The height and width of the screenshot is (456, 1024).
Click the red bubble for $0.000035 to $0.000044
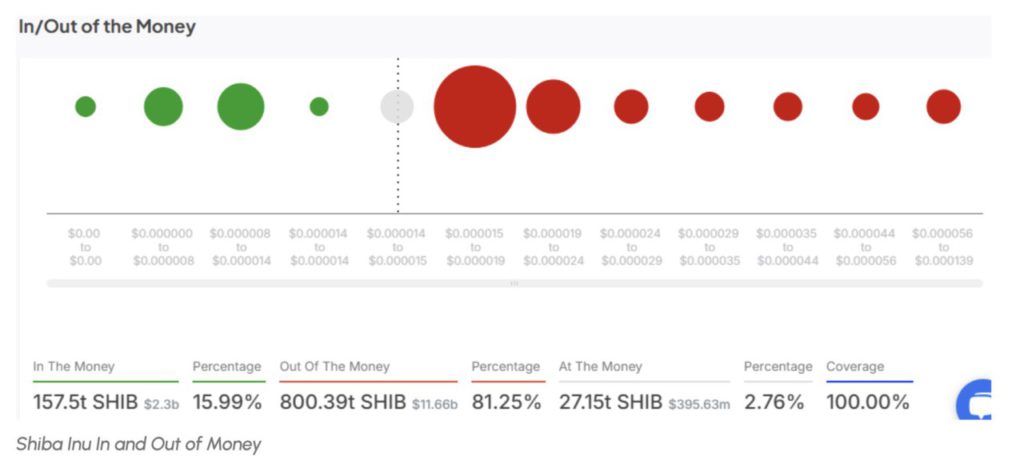[x=788, y=107]
